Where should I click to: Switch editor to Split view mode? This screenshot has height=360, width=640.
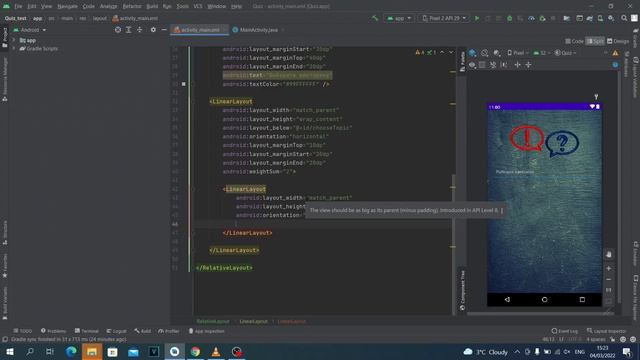595,41
